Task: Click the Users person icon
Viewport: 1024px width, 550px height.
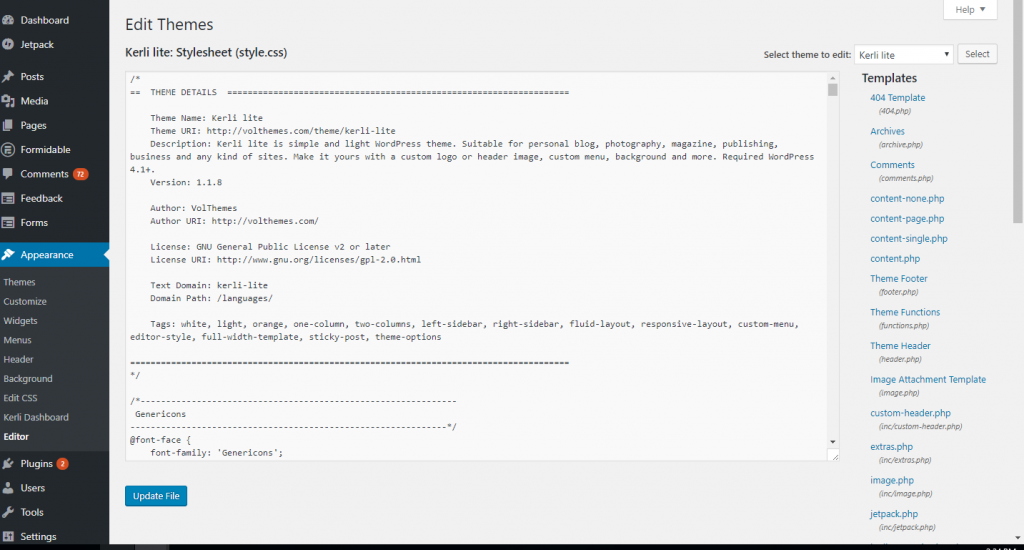Action: point(8,488)
